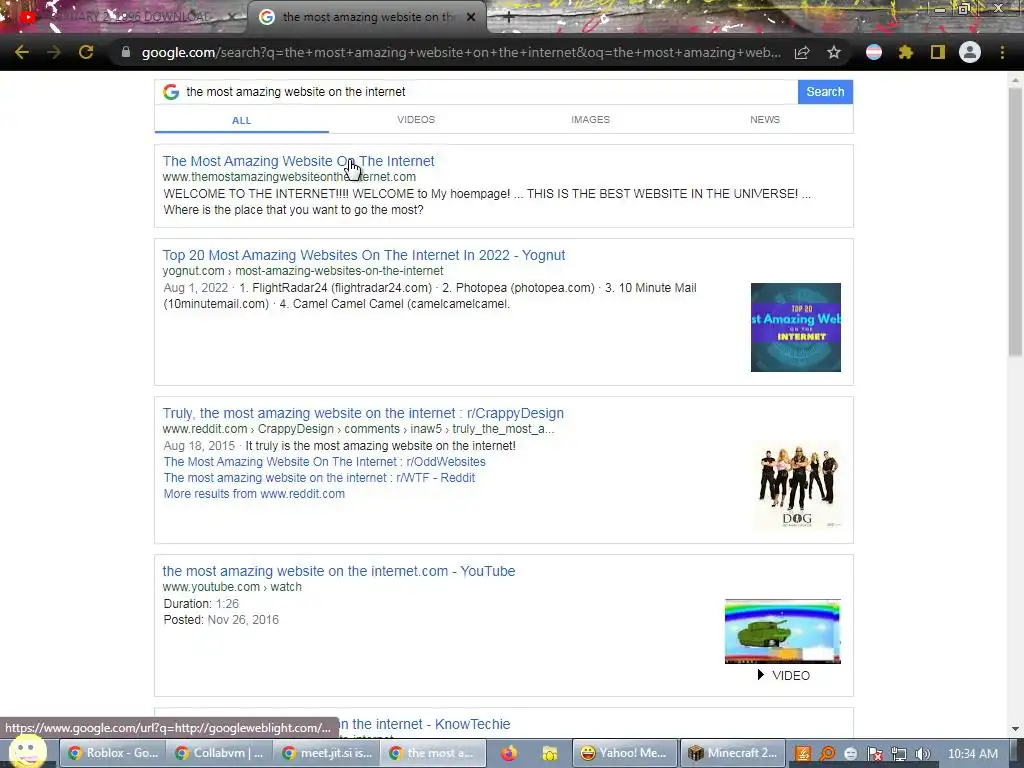Close the YouTube download tab
1024x768 pixels.
[x=232, y=17]
